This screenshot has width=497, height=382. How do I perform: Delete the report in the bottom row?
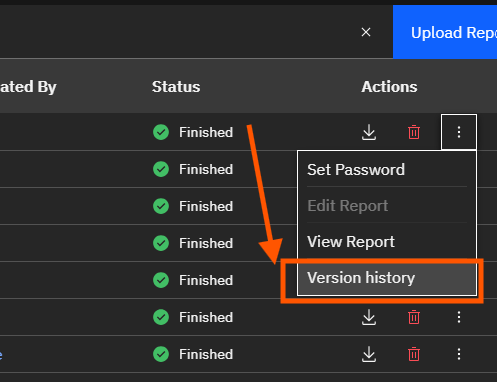(414, 354)
